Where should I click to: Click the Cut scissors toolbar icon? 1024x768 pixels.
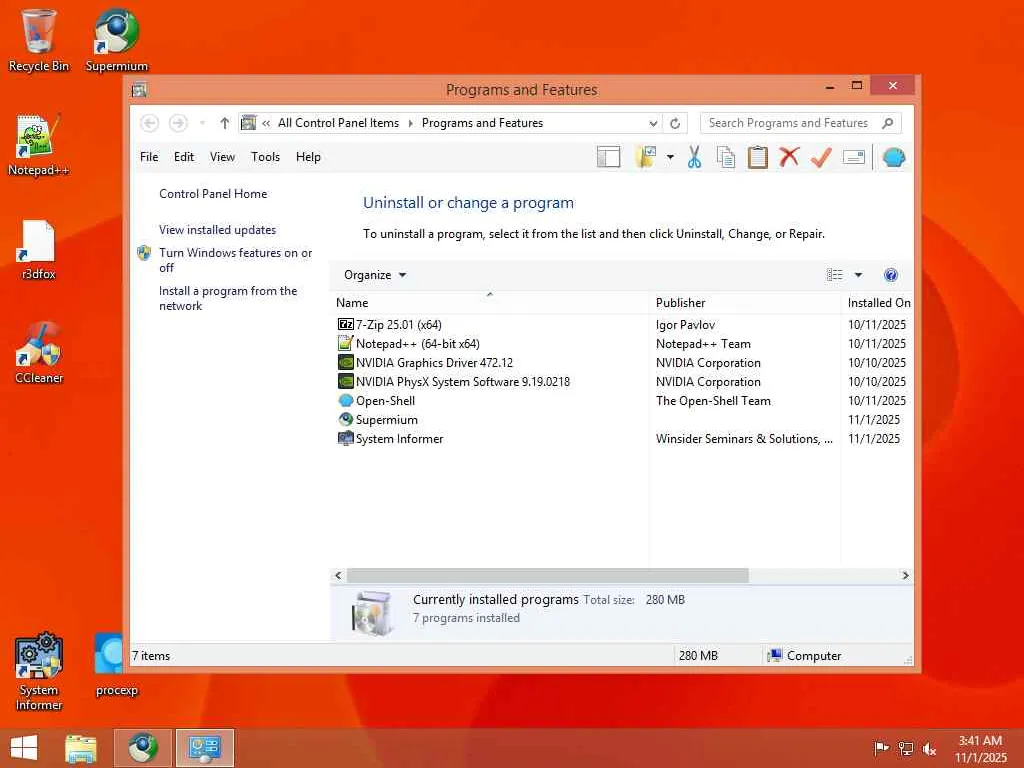click(x=694, y=157)
